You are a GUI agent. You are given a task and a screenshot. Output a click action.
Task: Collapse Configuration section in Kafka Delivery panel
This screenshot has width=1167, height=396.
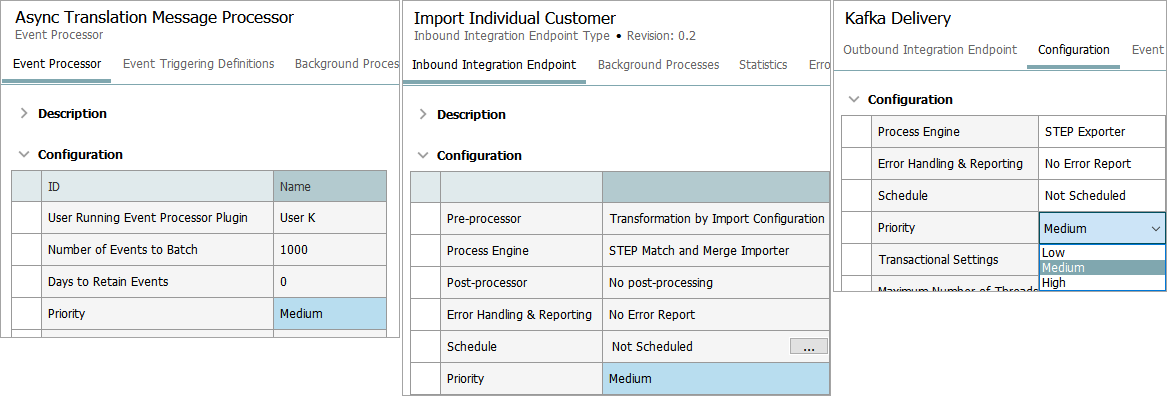[854, 99]
